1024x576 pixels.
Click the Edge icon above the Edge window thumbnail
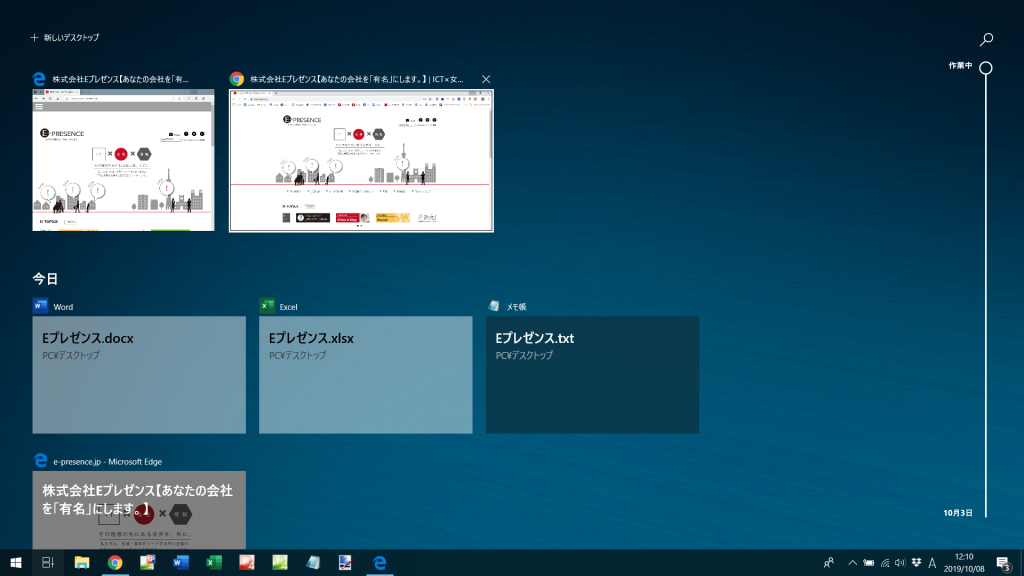point(39,79)
